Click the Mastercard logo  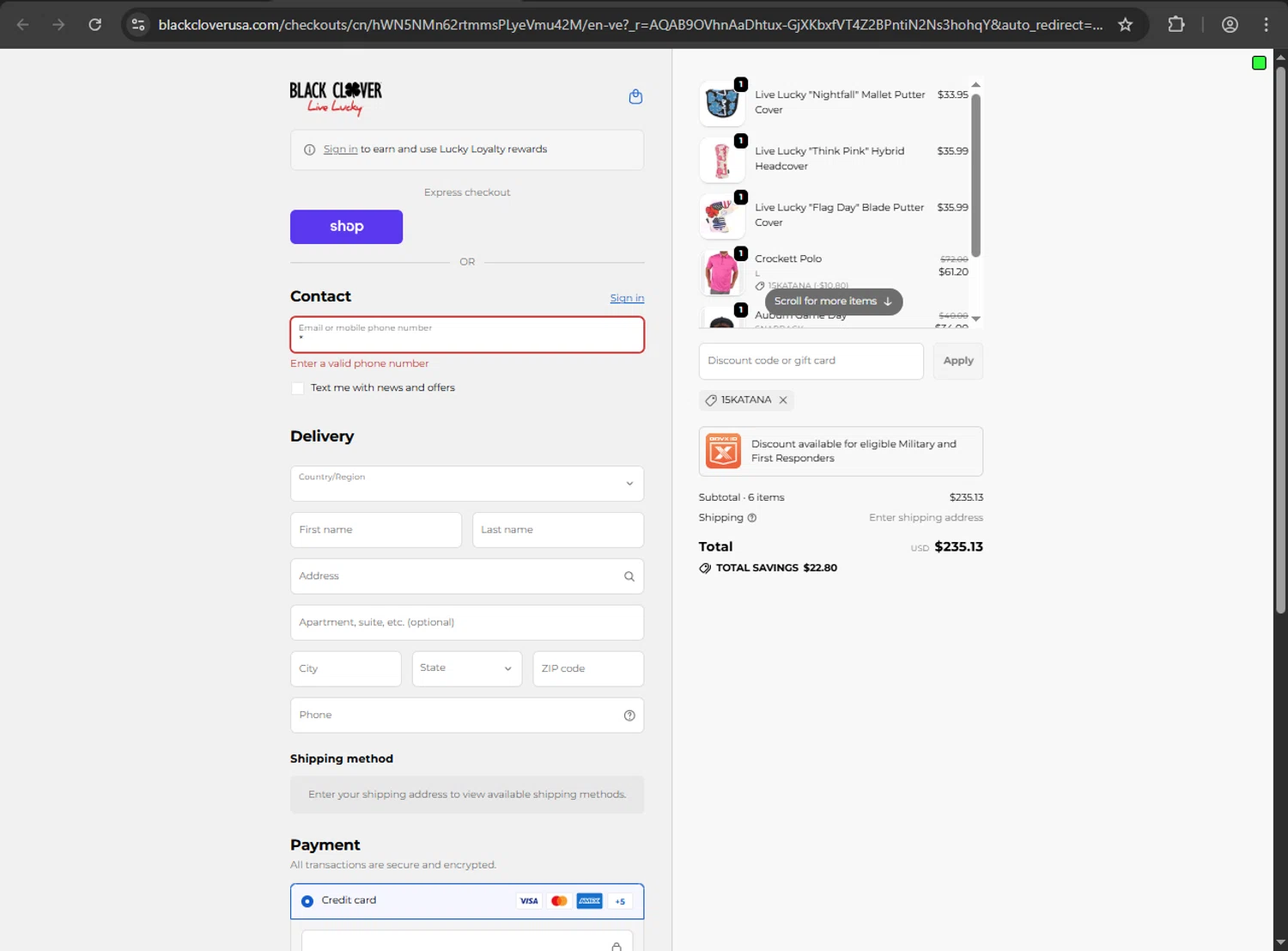coord(559,901)
